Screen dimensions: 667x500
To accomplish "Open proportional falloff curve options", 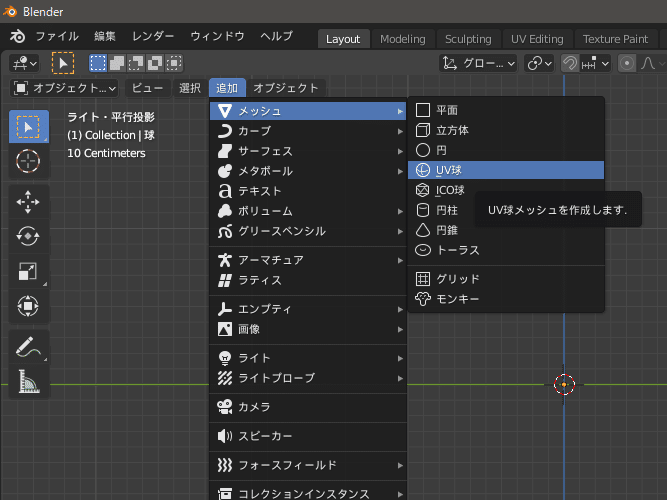I will (x=652, y=63).
